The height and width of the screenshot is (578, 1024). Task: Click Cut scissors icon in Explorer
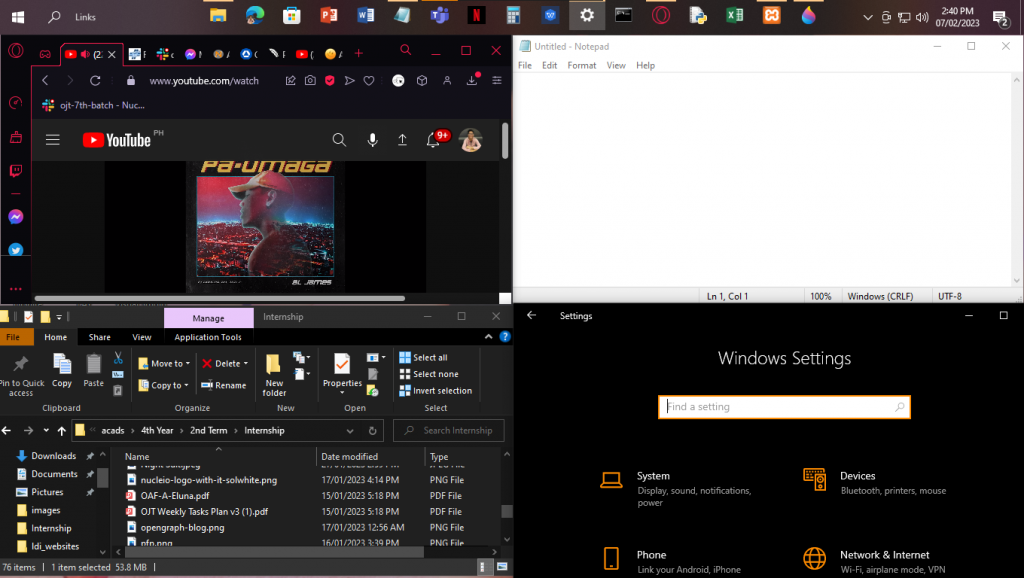coord(118,358)
